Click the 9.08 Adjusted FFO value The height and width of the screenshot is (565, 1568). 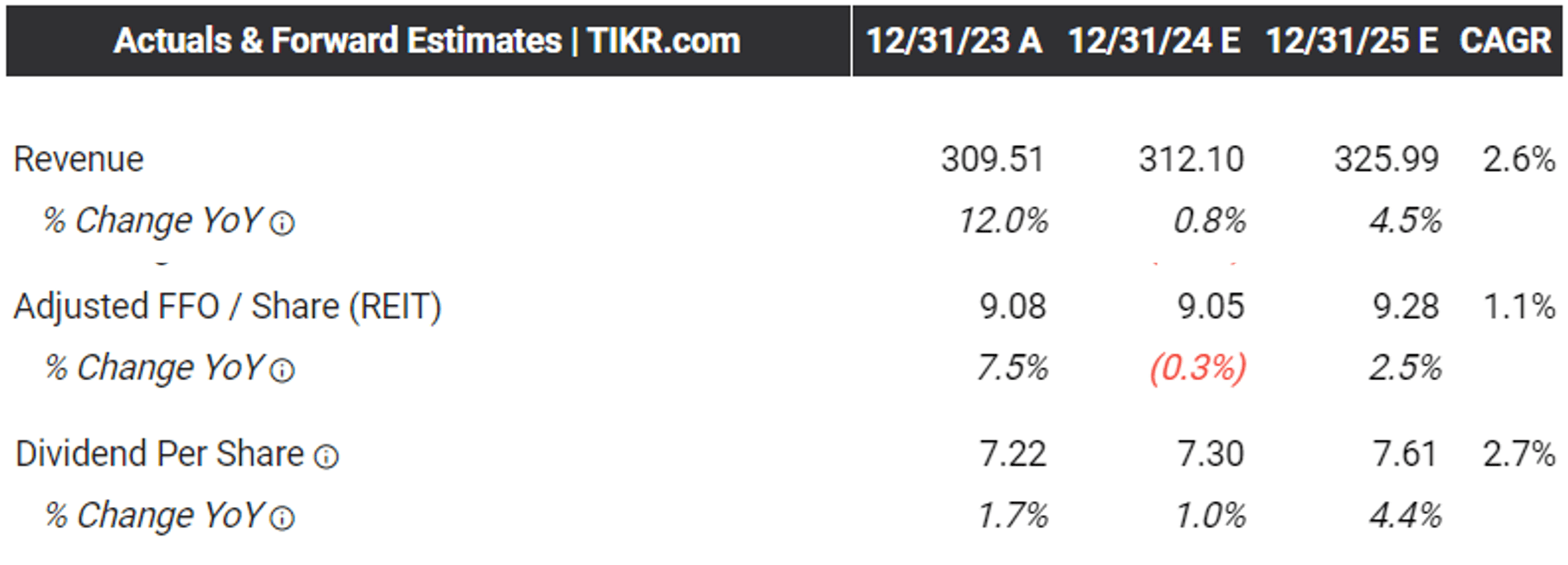(1012, 307)
